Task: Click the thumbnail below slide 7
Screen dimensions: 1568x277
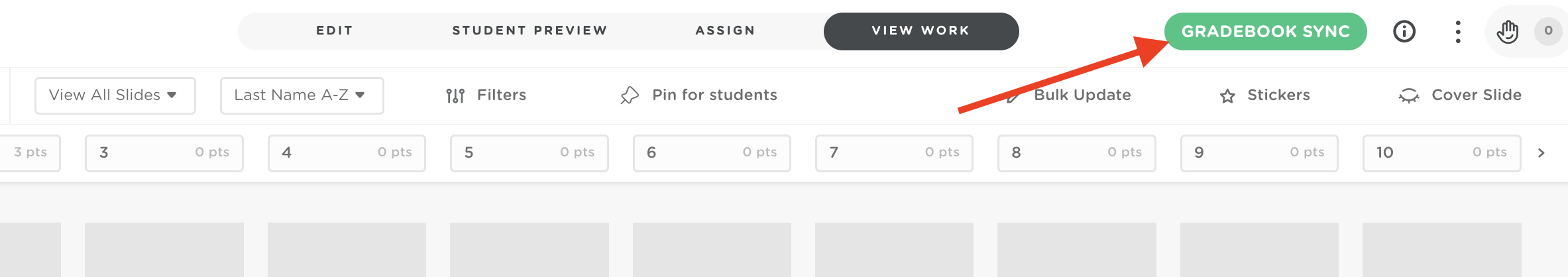Action: [894, 249]
